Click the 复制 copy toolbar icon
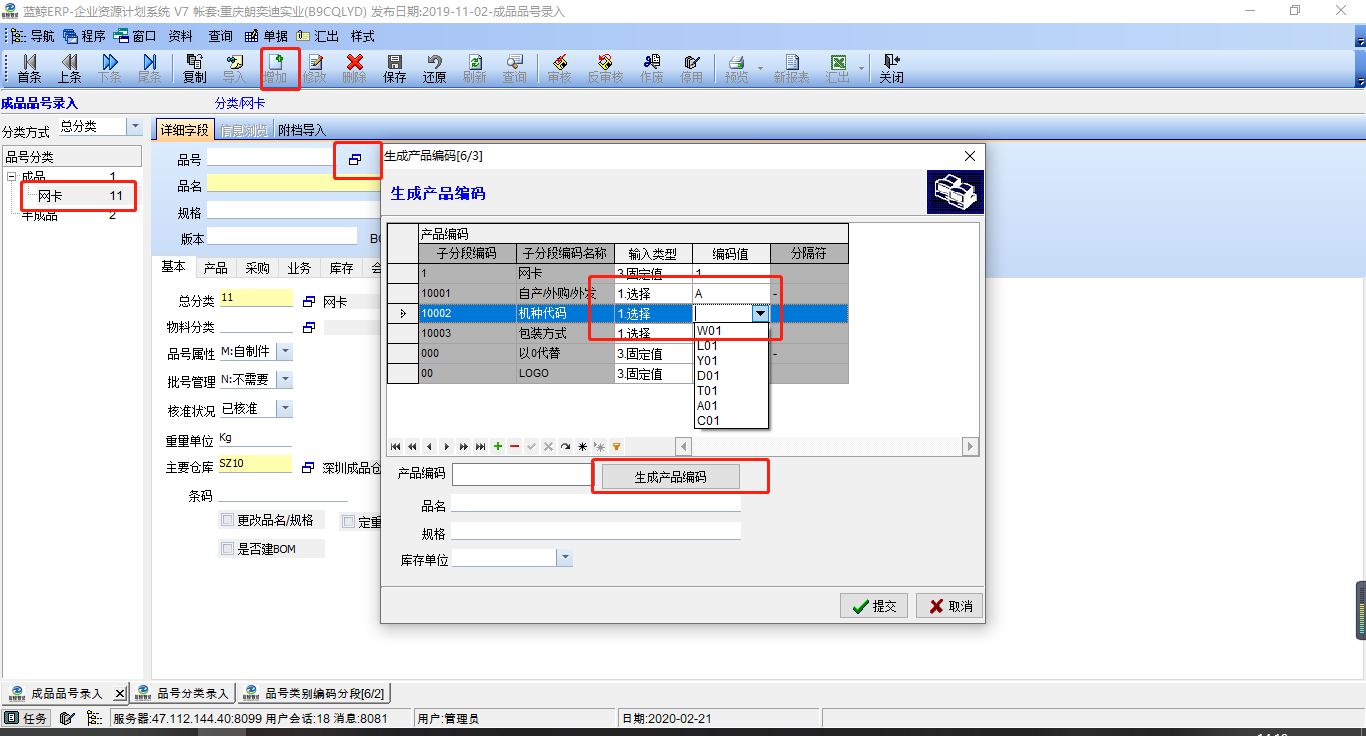The image size is (1366, 736). (x=195, y=69)
